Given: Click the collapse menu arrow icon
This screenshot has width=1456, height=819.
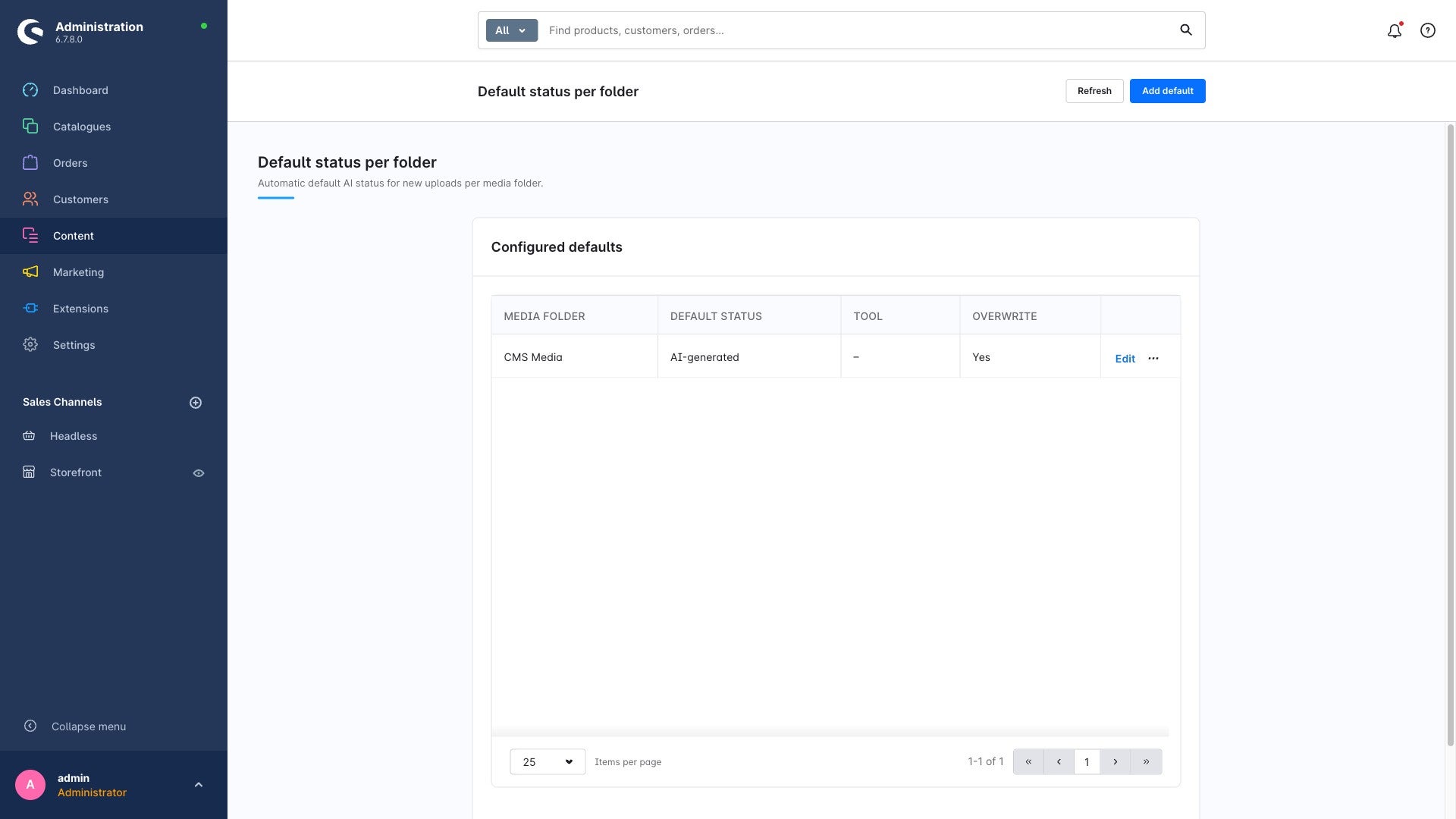Looking at the screenshot, I should point(30,726).
